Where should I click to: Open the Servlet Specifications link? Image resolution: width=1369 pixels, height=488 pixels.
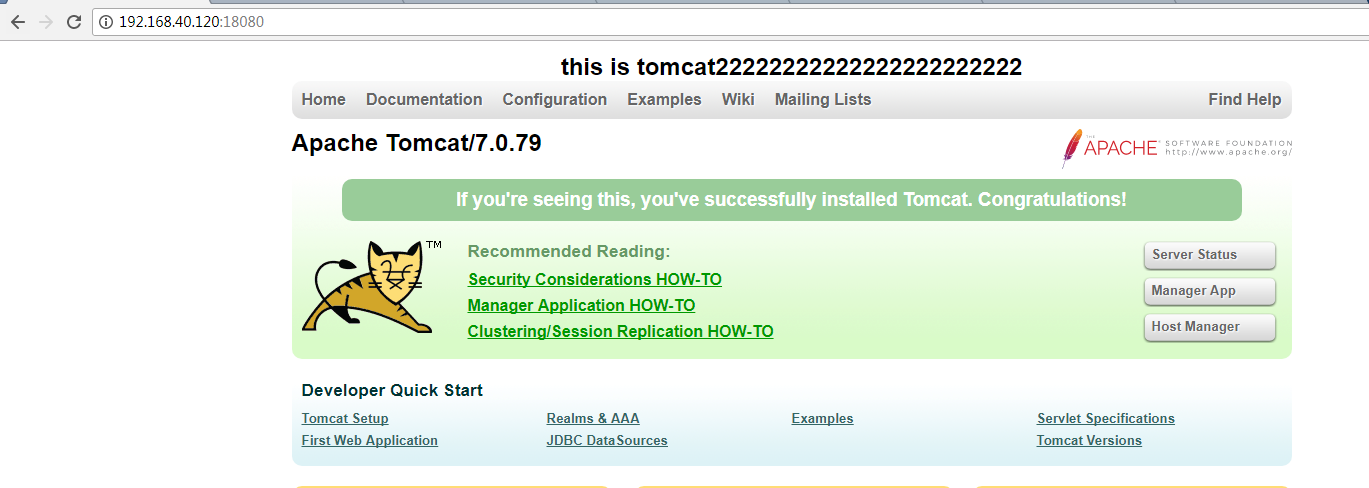pyautogui.click(x=1106, y=418)
